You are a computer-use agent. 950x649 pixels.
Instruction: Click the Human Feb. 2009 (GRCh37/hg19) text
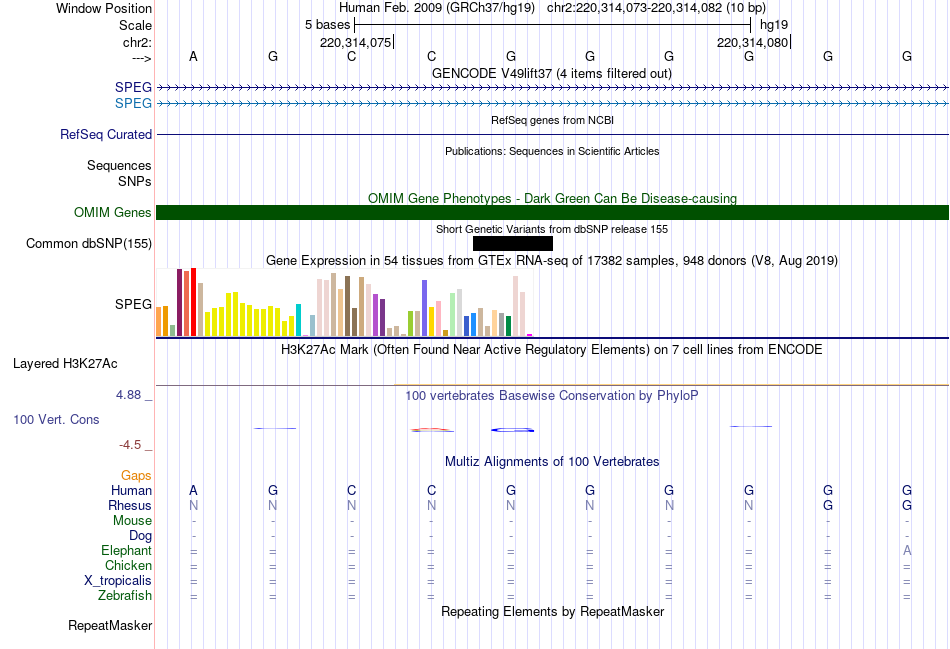[436, 8]
